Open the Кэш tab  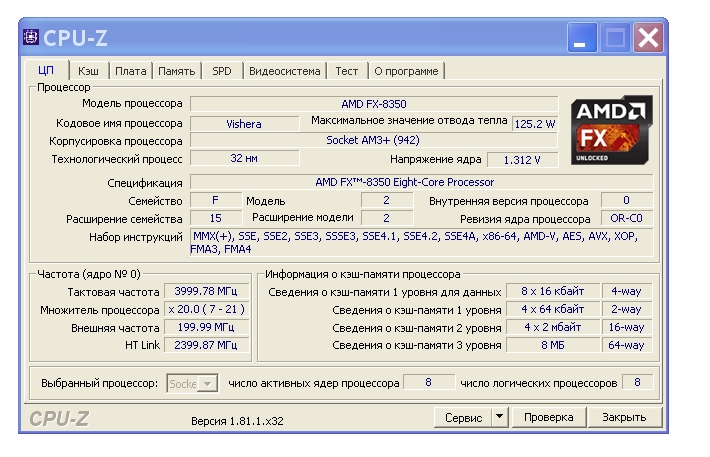[x=88, y=71]
